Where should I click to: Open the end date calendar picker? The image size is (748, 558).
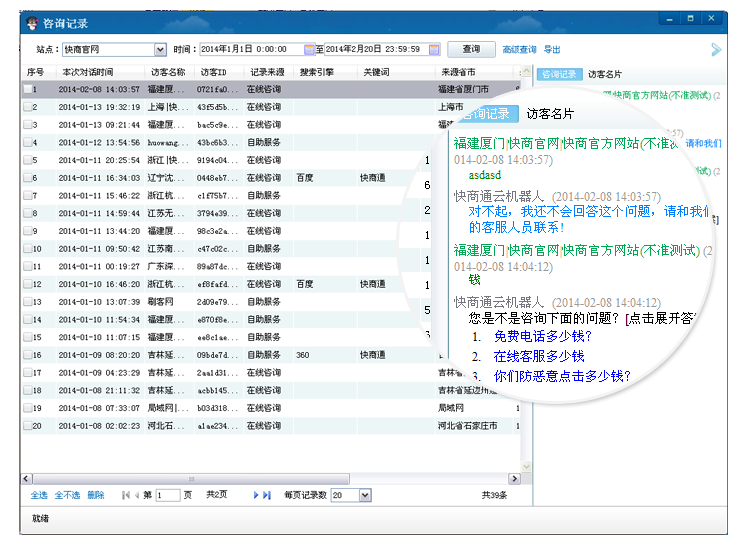434,49
